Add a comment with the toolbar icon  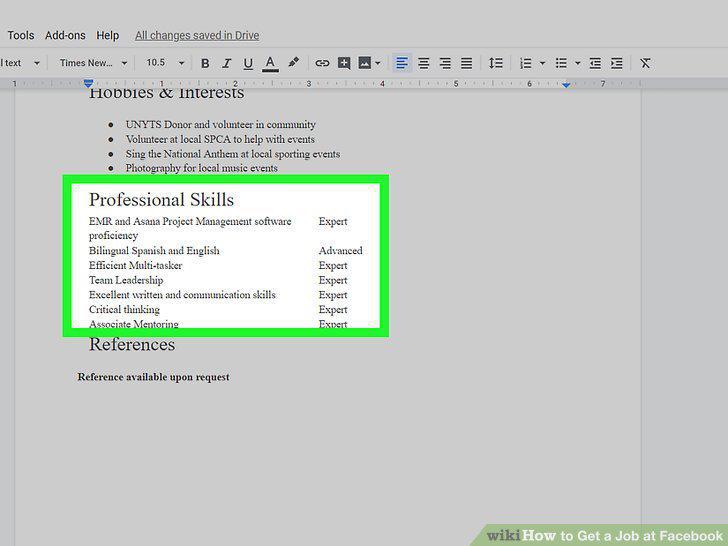(344, 63)
